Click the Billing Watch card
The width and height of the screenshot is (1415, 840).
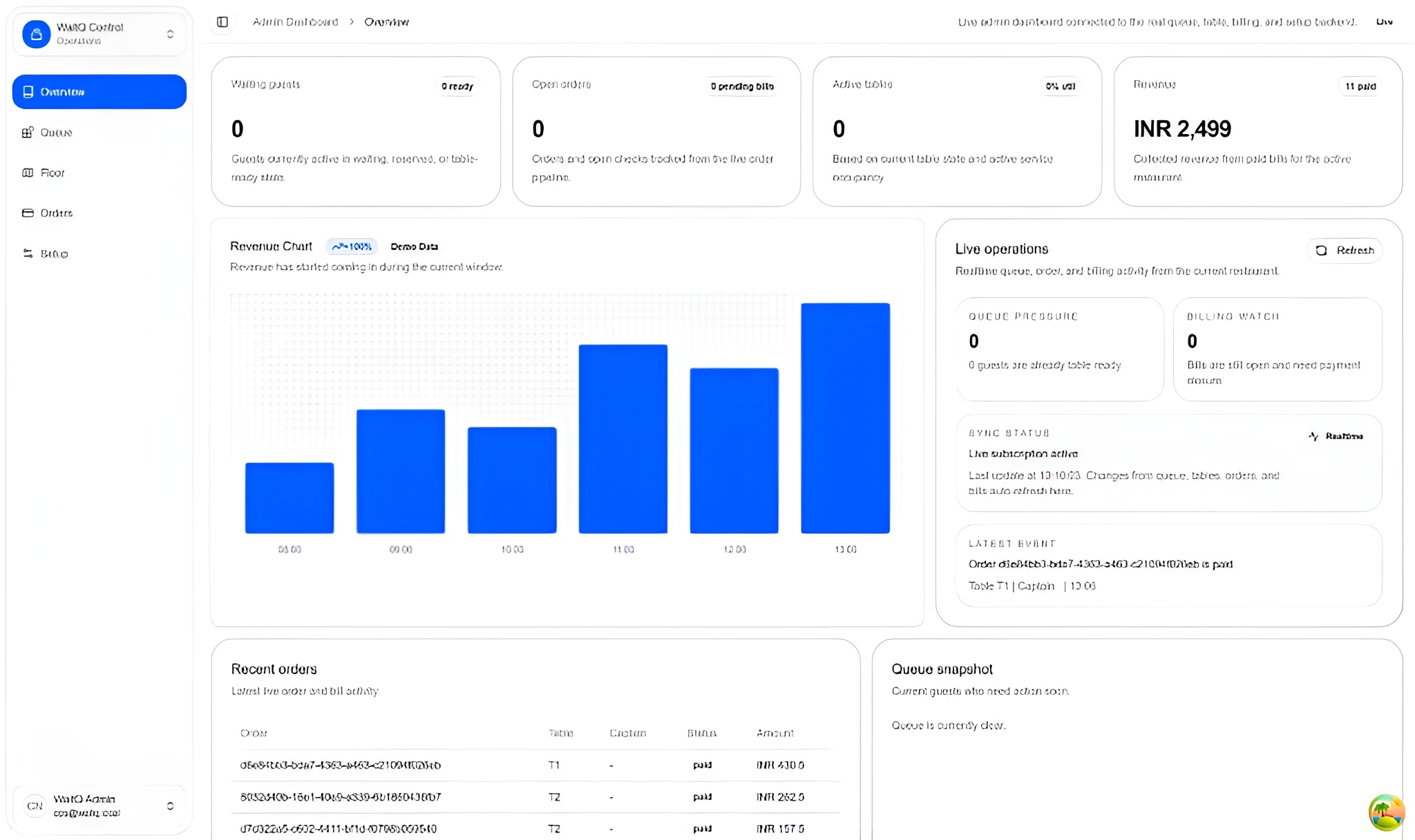click(1278, 350)
